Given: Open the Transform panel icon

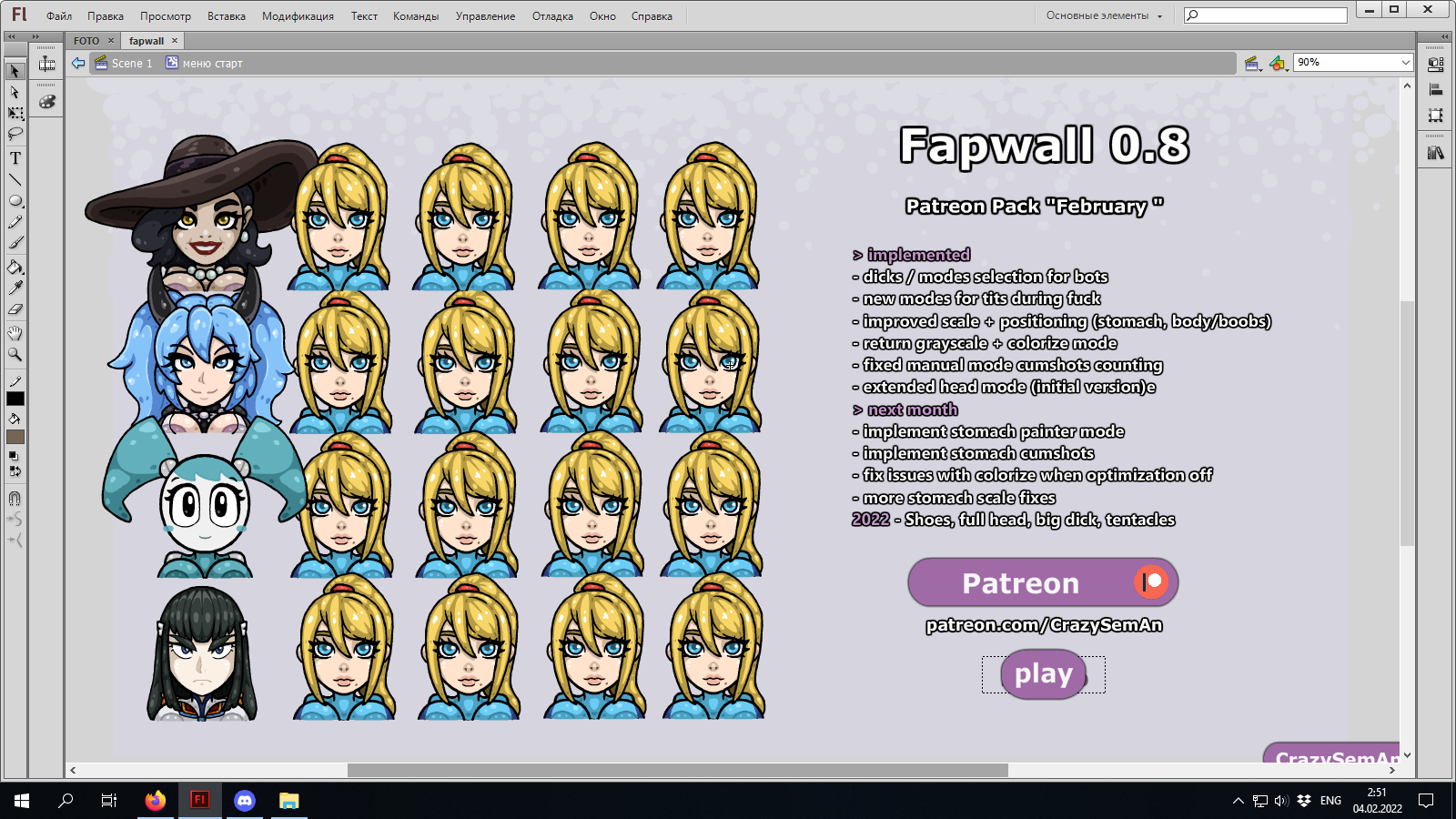Looking at the screenshot, I should click(x=1436, y=115).
